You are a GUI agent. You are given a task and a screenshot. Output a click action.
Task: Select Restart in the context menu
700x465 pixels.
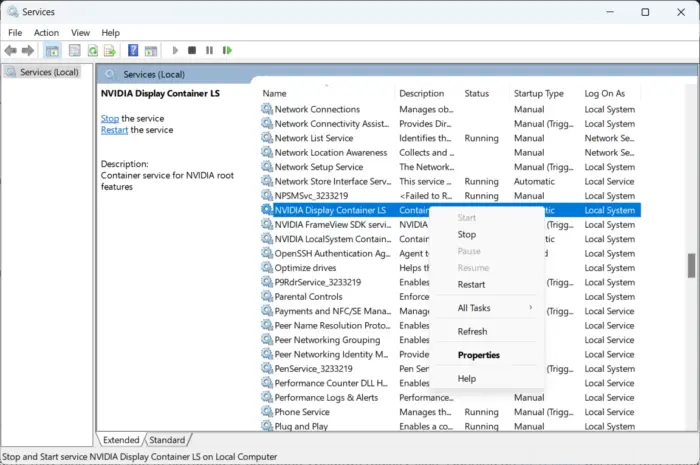(x=471, y=284)
